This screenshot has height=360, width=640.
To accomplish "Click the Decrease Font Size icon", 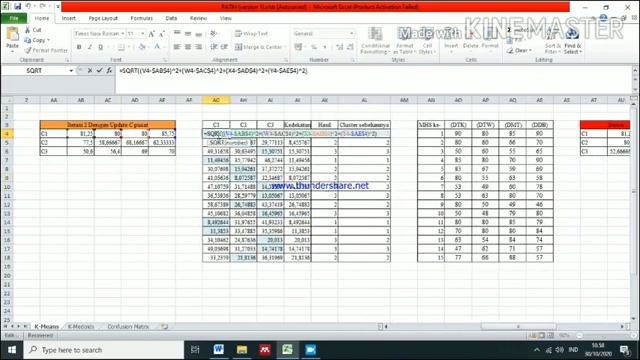I will click(162, 34).
